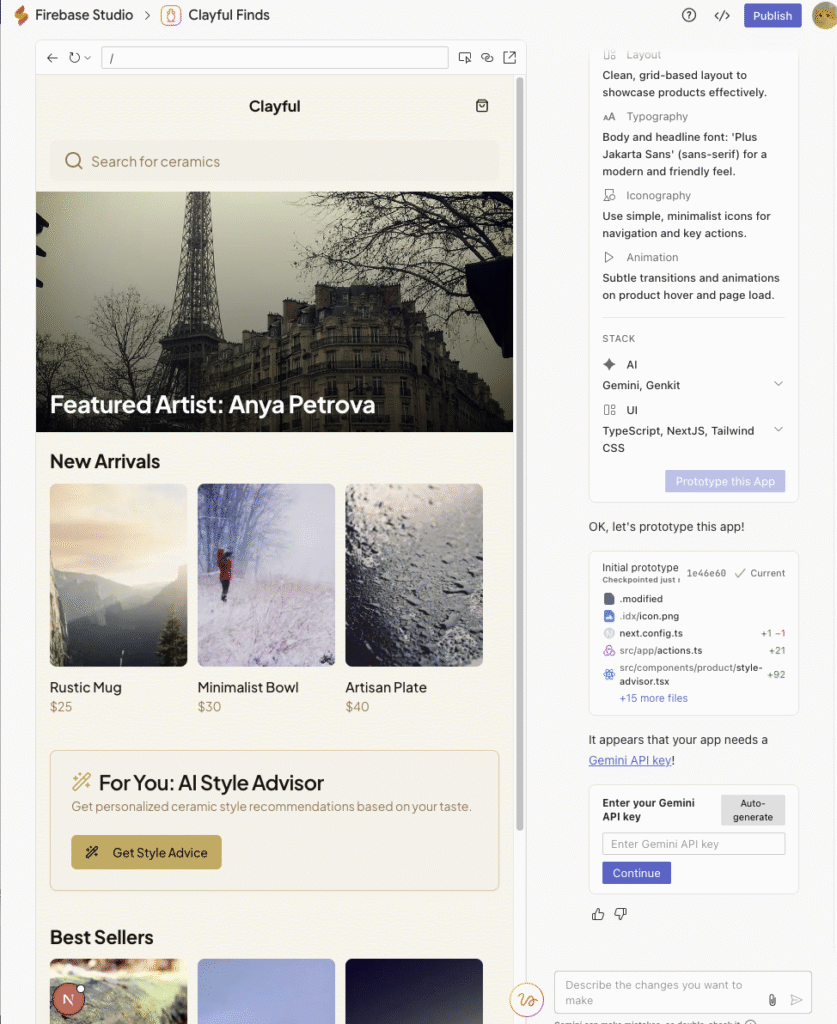Copy preview link icon

point(487,57)
